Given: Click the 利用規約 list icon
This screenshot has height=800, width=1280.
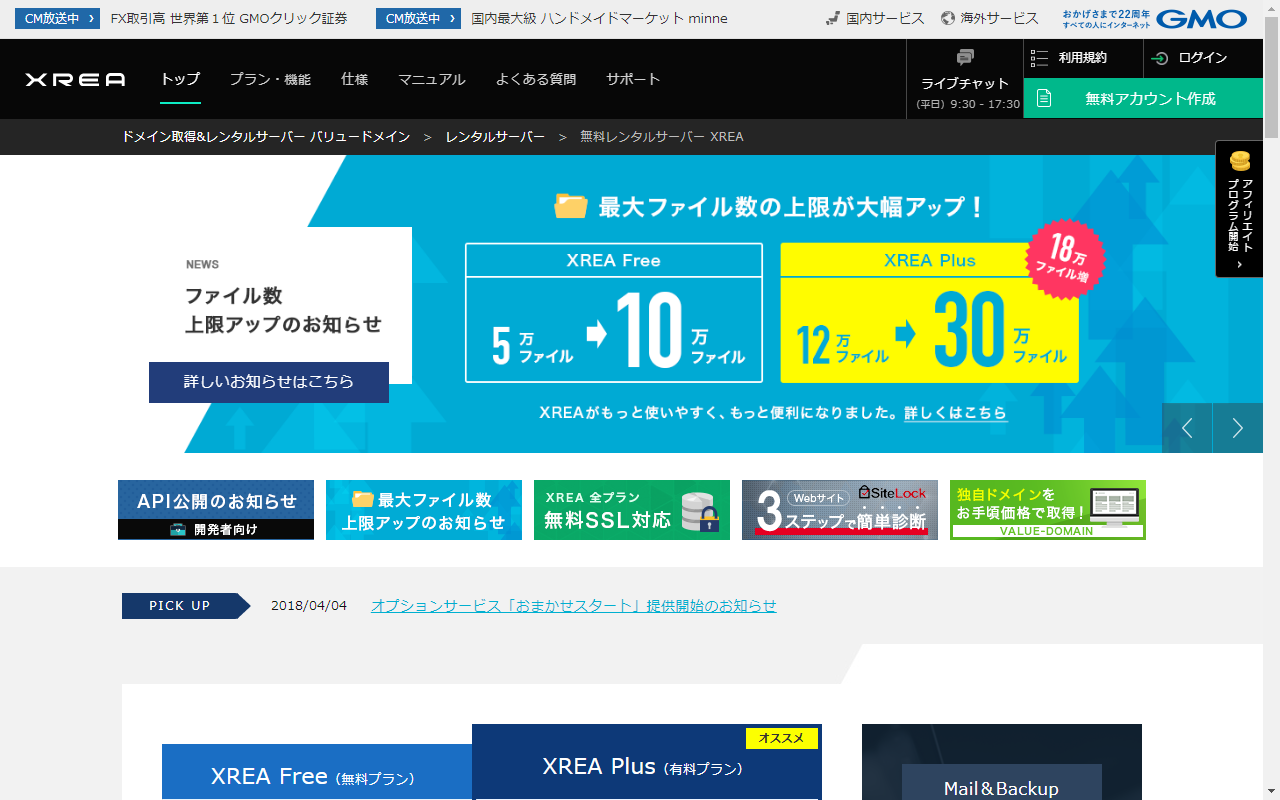Looking at the screenshot, I should 1039,58.
